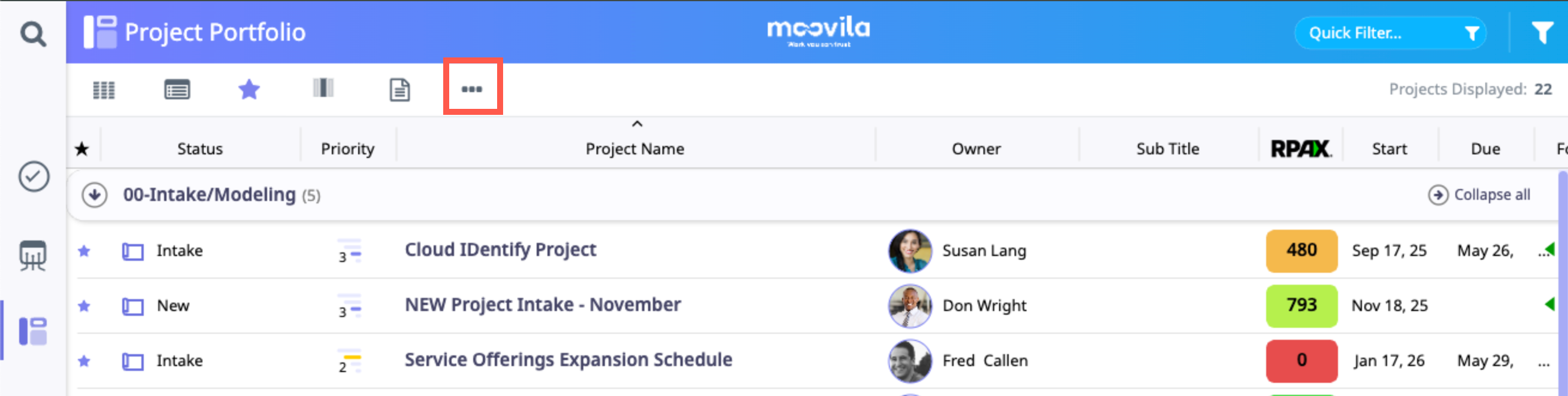Open the tasks checkmark sidebar icon

(34, 177)
